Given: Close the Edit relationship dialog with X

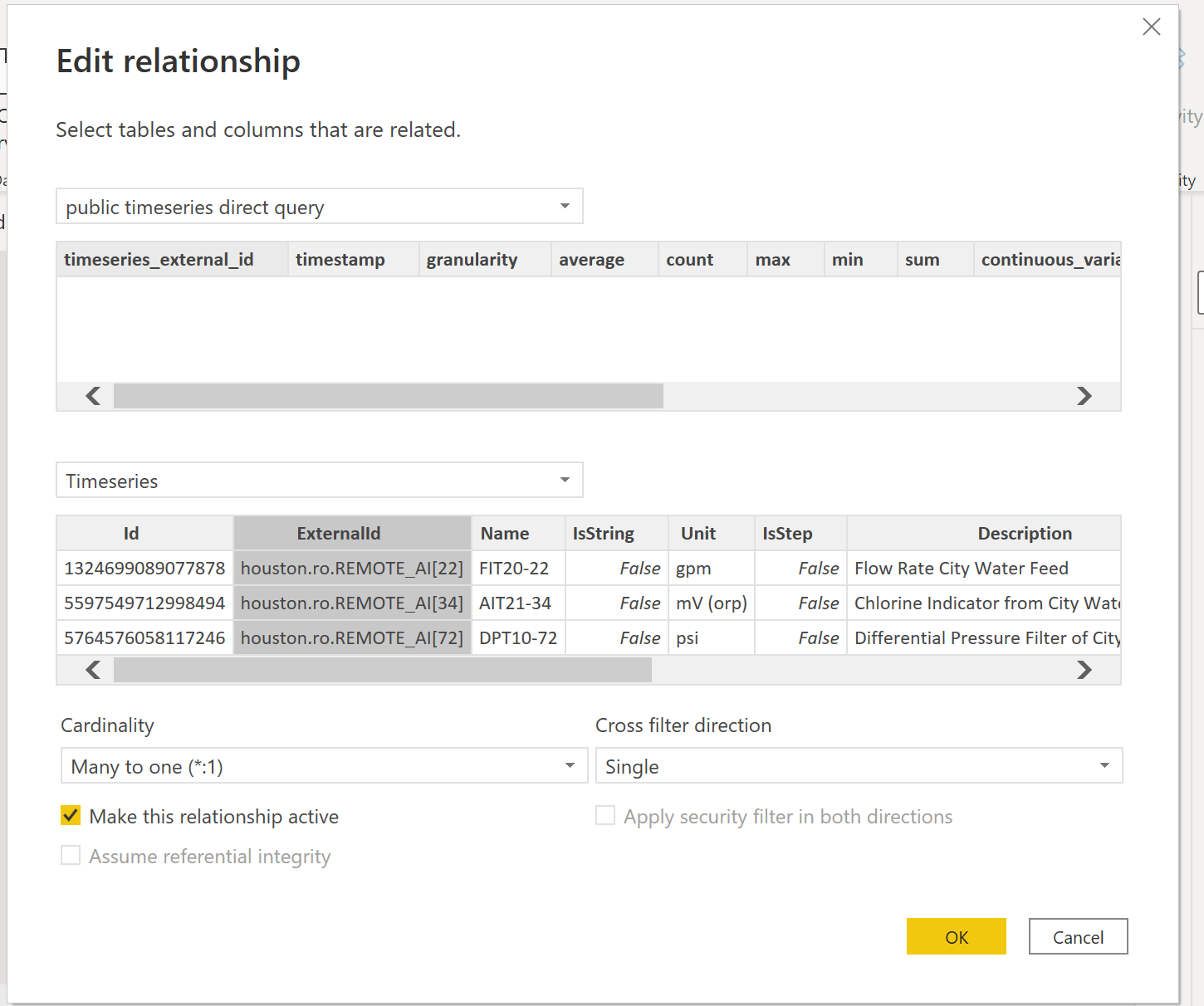Looking at the screenshot, I should pyautogui.click(x=1151, y=27).
